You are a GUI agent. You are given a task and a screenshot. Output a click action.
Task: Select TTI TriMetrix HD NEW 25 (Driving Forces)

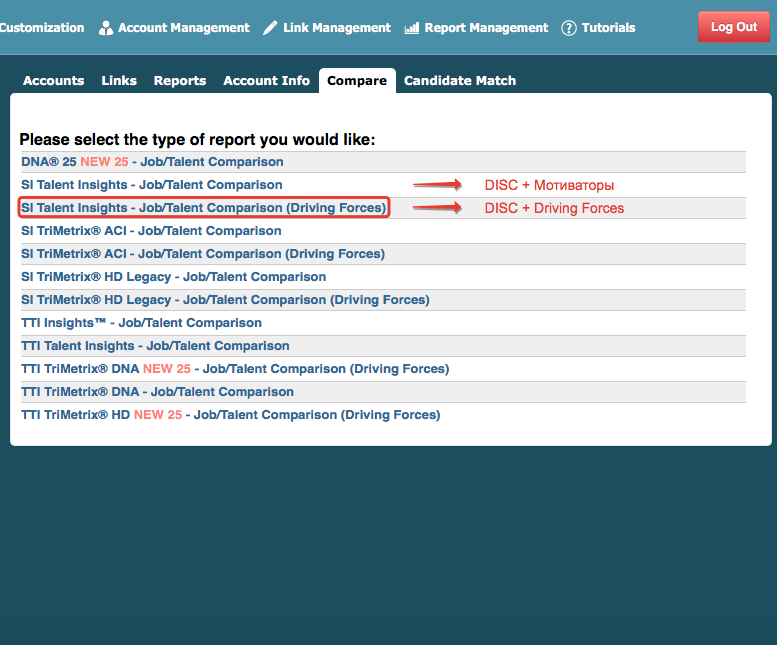coord(230,415)
